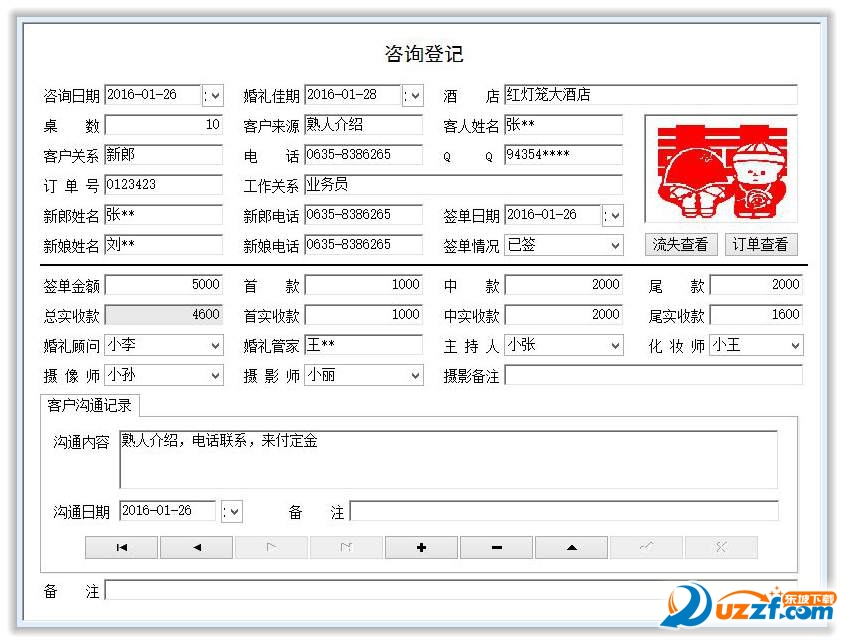Click the last record navigator icon

(346, 547)
